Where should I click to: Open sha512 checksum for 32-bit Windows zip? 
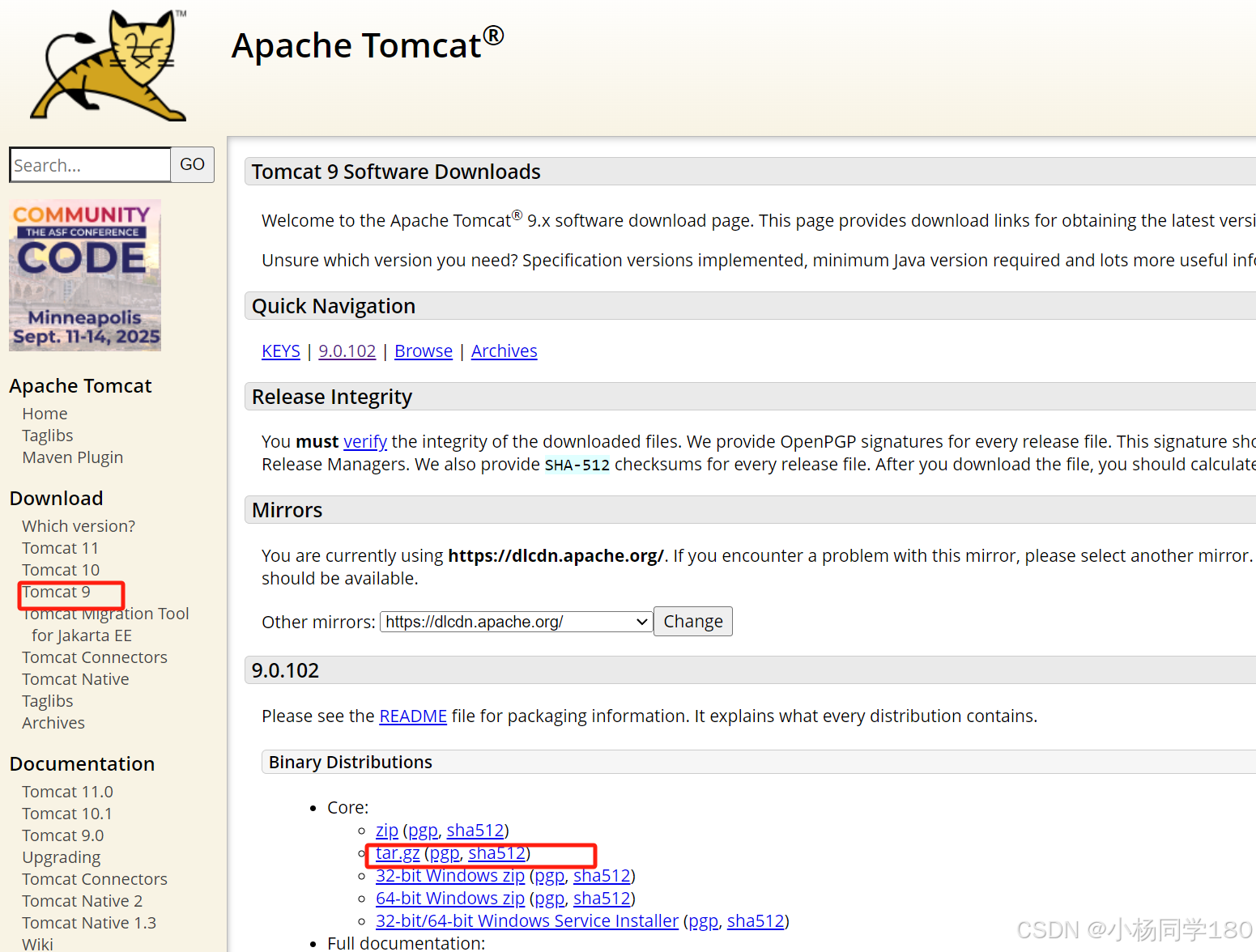click(x=602, y=876)
